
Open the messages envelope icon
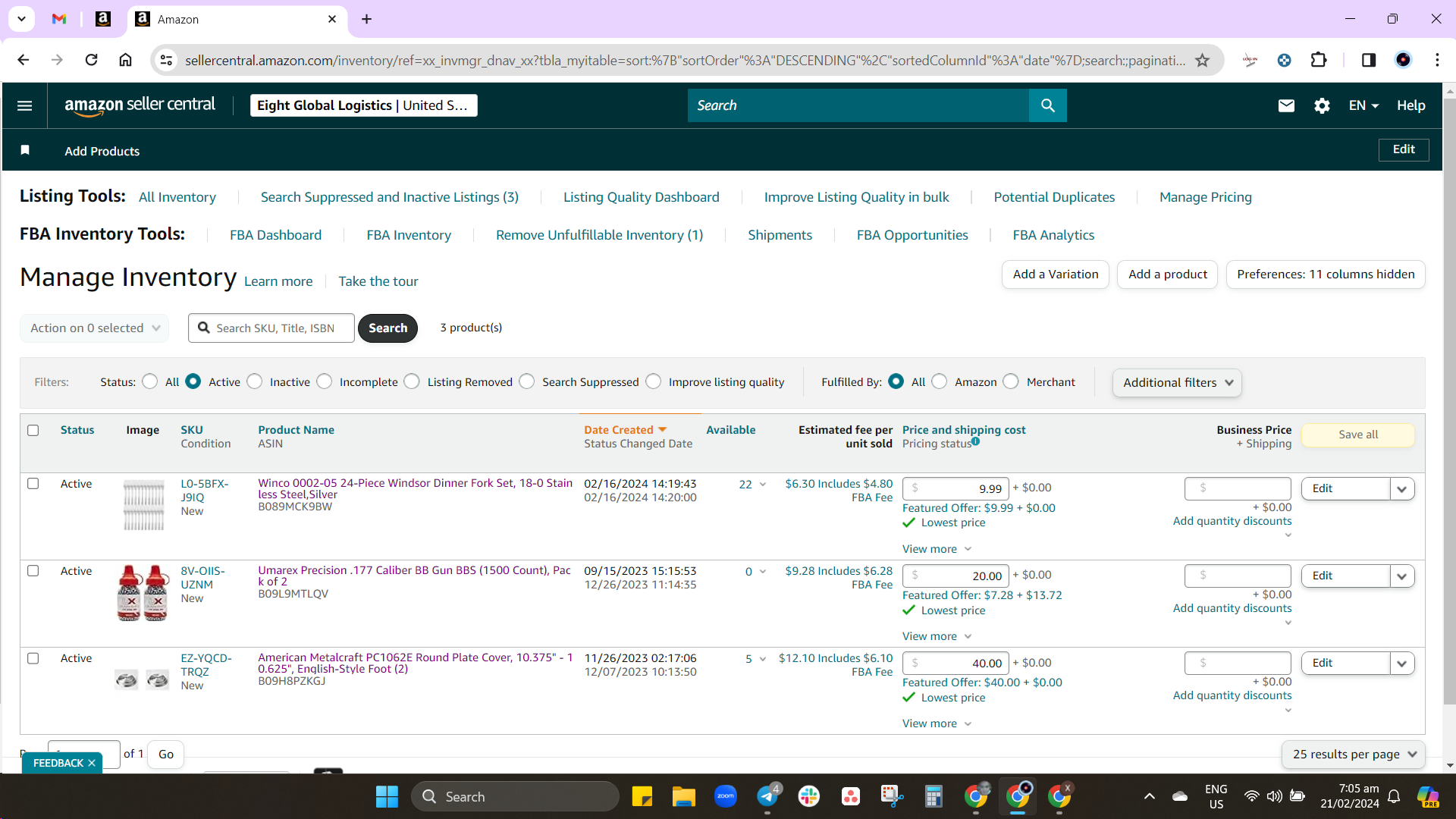point(1286,105)
